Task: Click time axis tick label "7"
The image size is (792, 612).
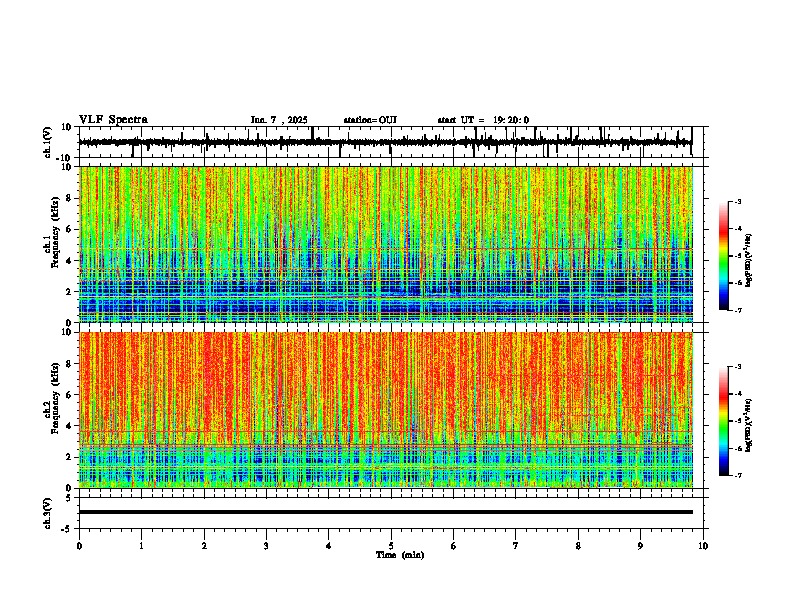Action: point(516,546)
